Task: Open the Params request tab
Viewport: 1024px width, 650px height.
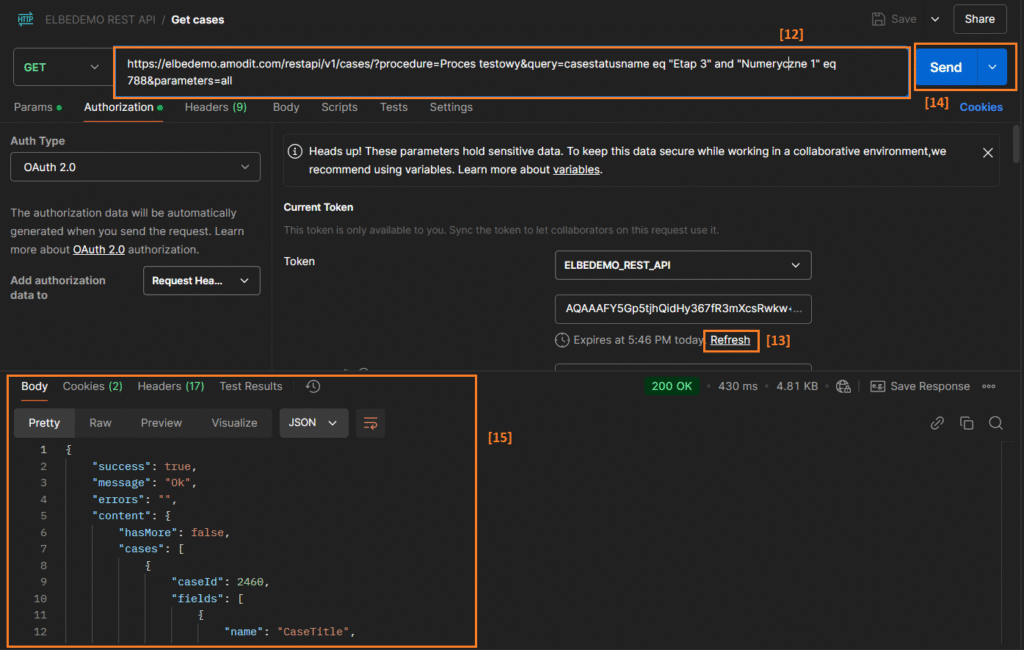Action: tap(37, 107)
